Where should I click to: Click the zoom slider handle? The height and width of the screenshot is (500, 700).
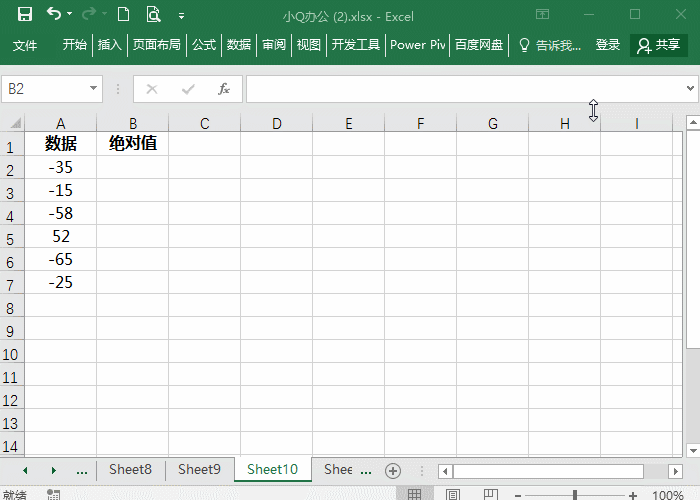(575, 495)
